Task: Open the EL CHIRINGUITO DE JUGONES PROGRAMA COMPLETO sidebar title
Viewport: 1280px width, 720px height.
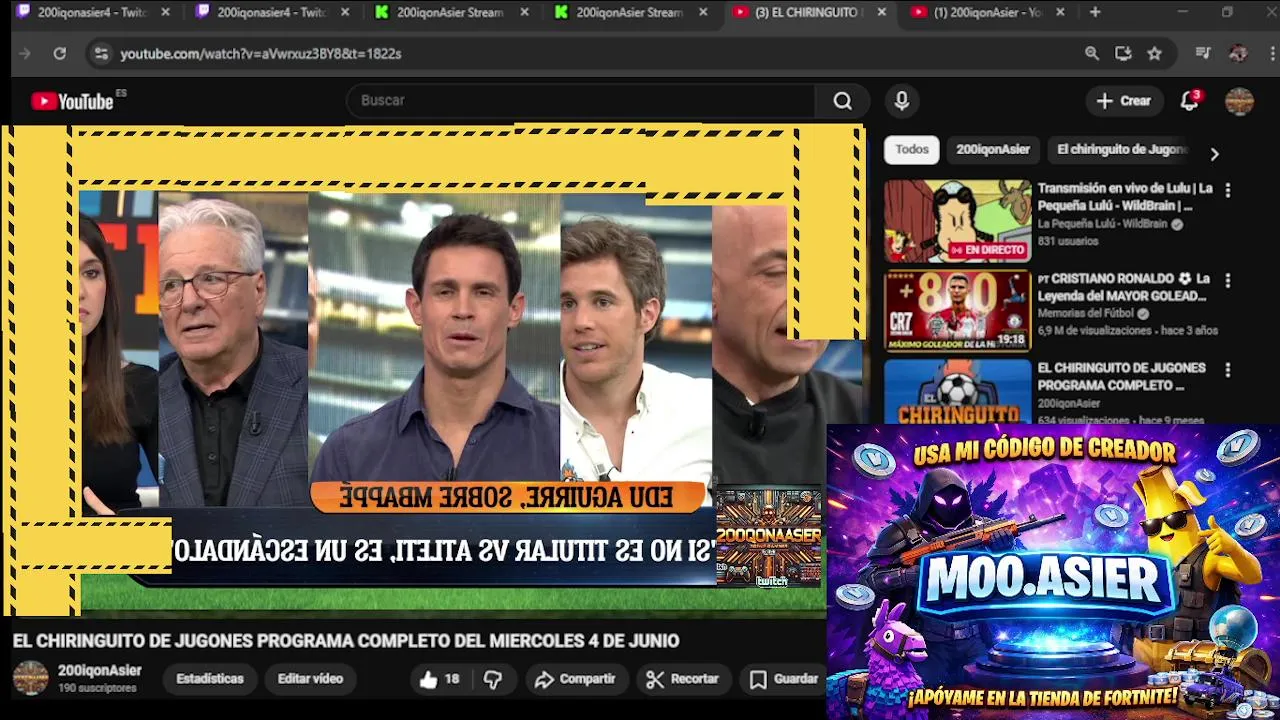Action: click(1121, 377)
